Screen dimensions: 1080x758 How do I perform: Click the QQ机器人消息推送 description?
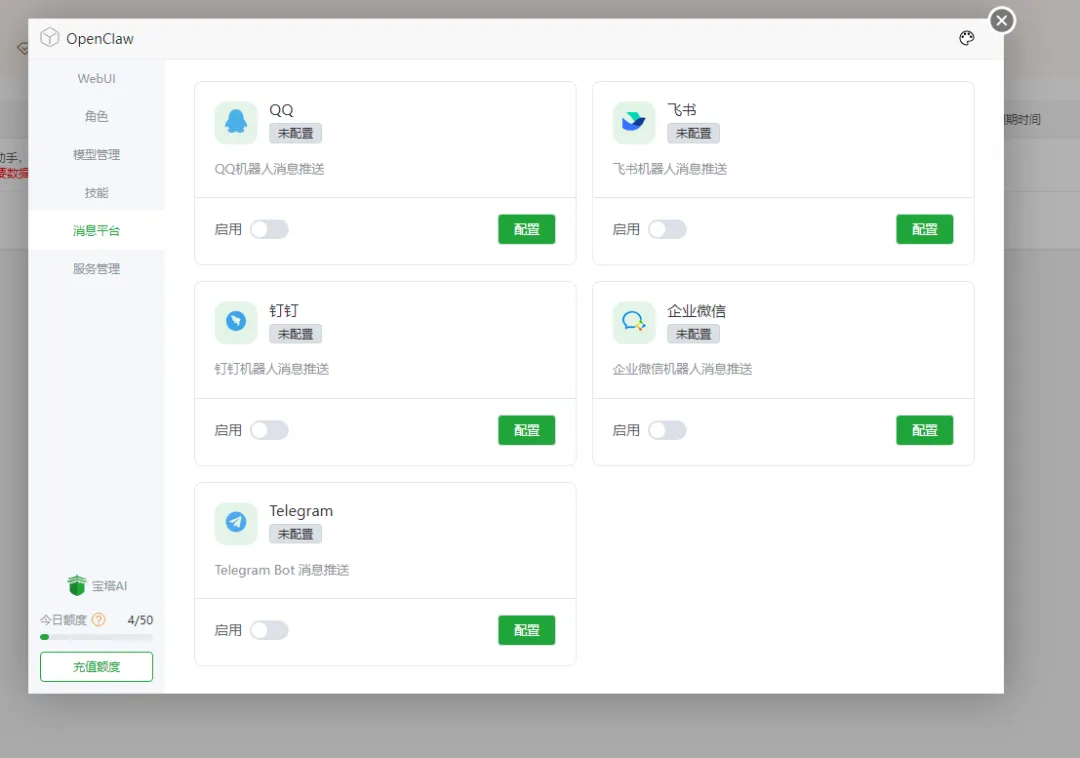(x=269, y=169)
